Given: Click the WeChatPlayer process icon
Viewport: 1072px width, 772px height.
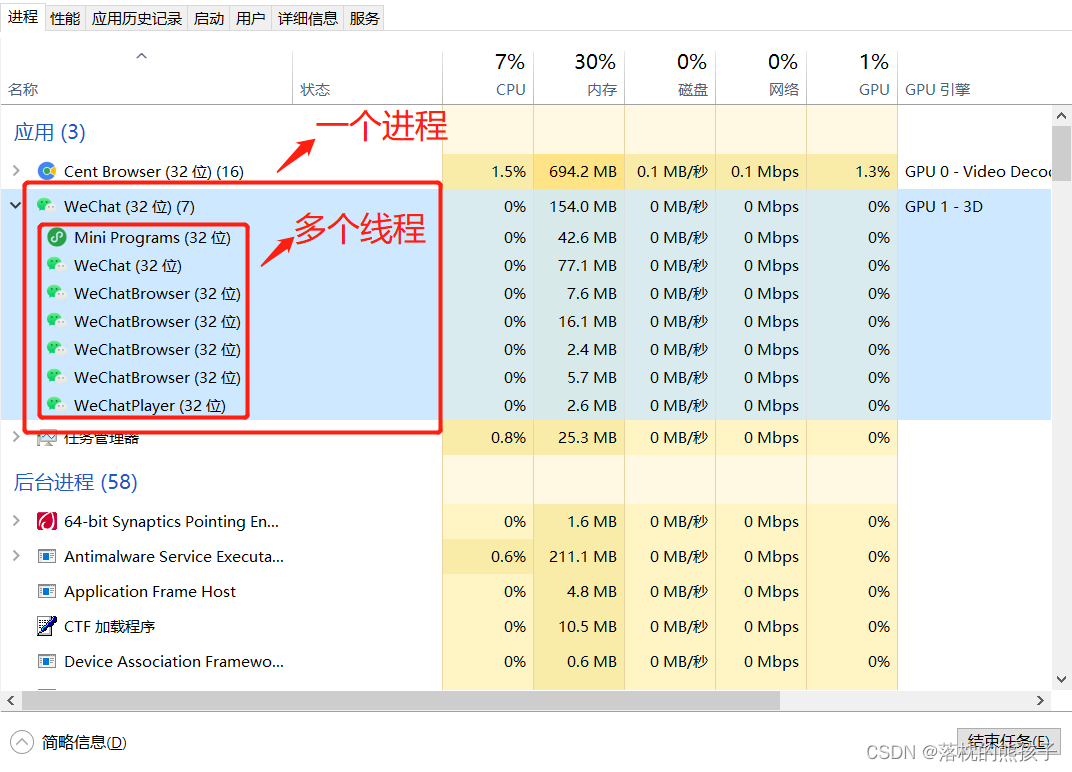Looking at the screenshot, I should [57, 405].
